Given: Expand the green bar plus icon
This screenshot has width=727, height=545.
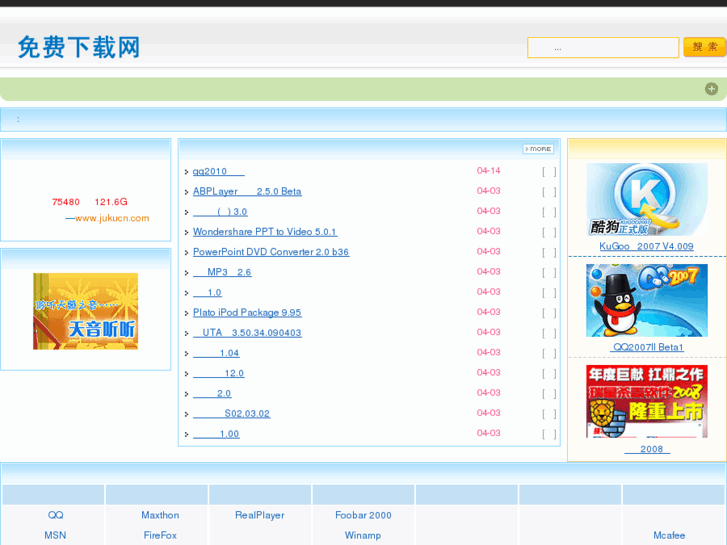Looking at the screenshot, I should (x=711, y=89).
